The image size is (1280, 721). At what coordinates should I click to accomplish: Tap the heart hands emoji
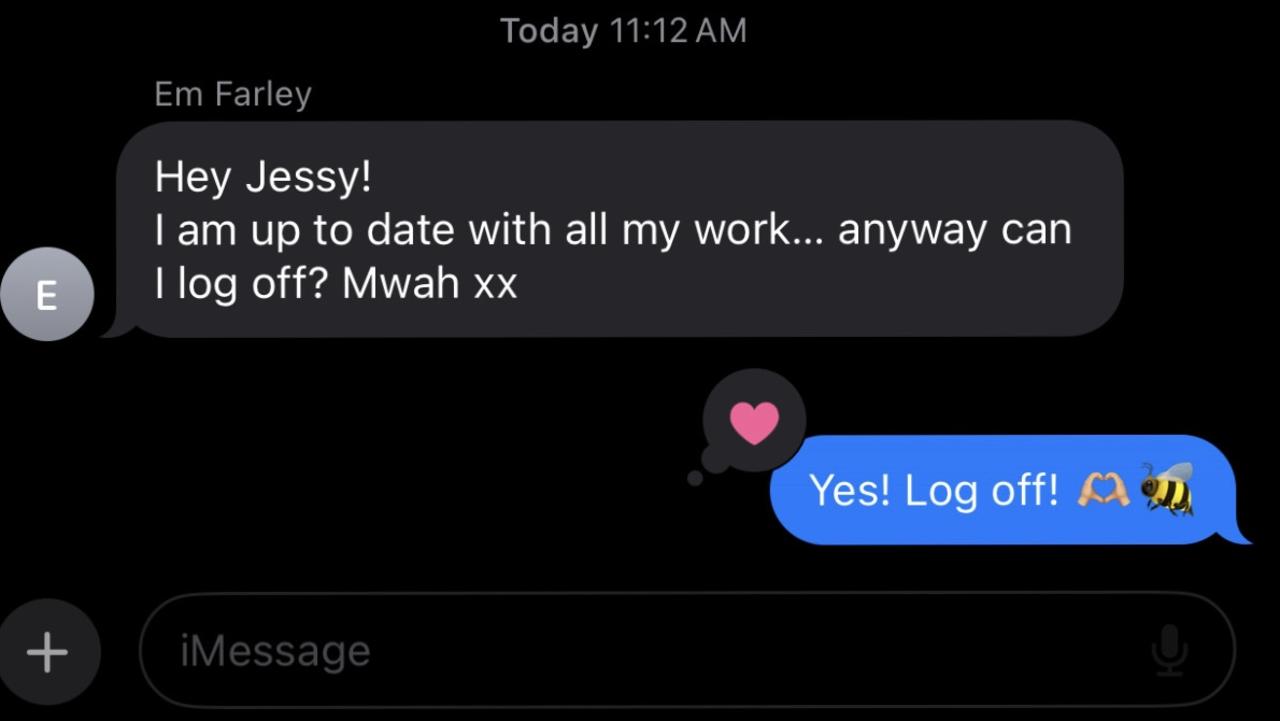[1103, 490]
